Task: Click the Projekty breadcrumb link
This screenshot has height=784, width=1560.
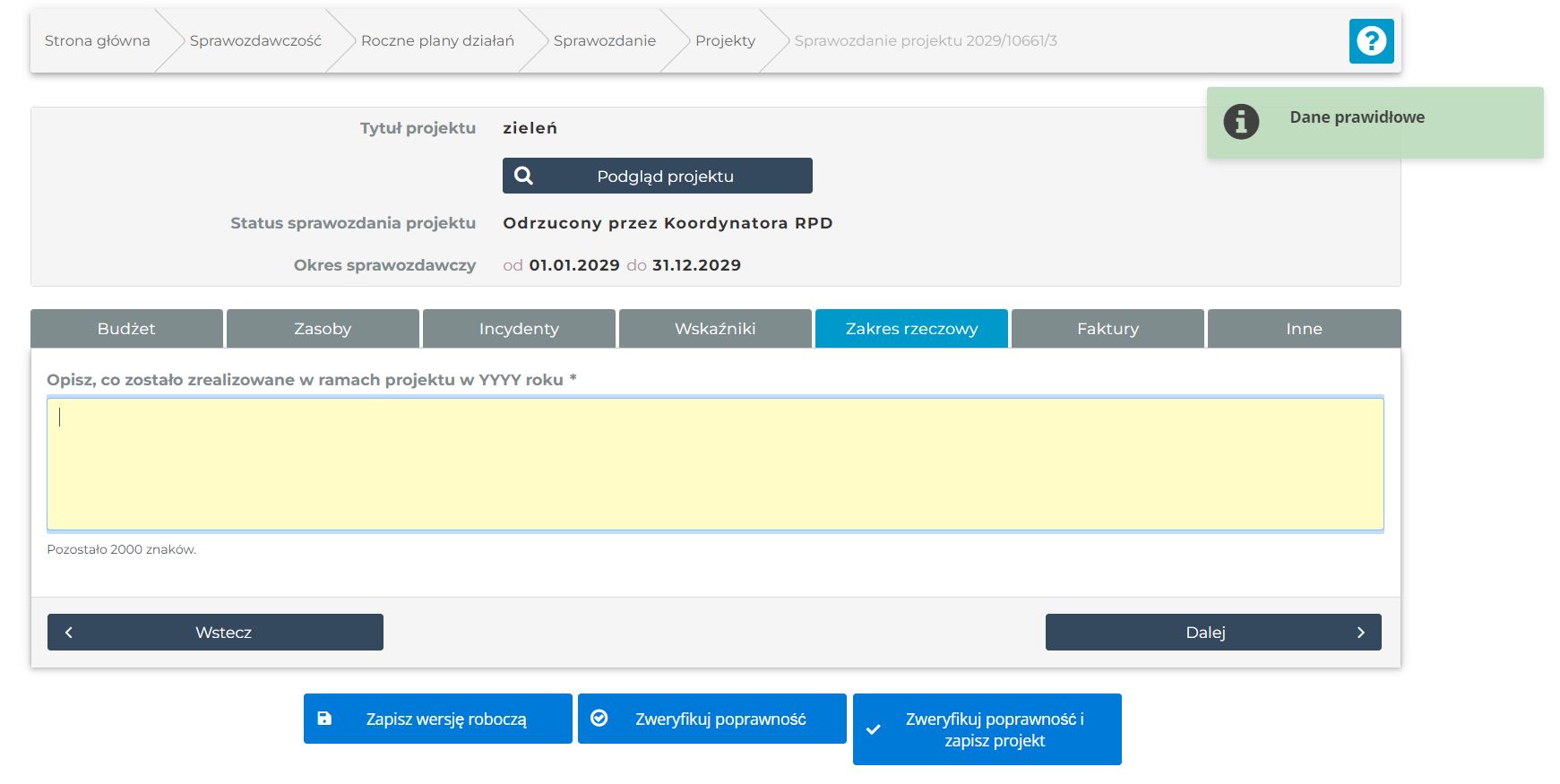Action: coord(725,41)
